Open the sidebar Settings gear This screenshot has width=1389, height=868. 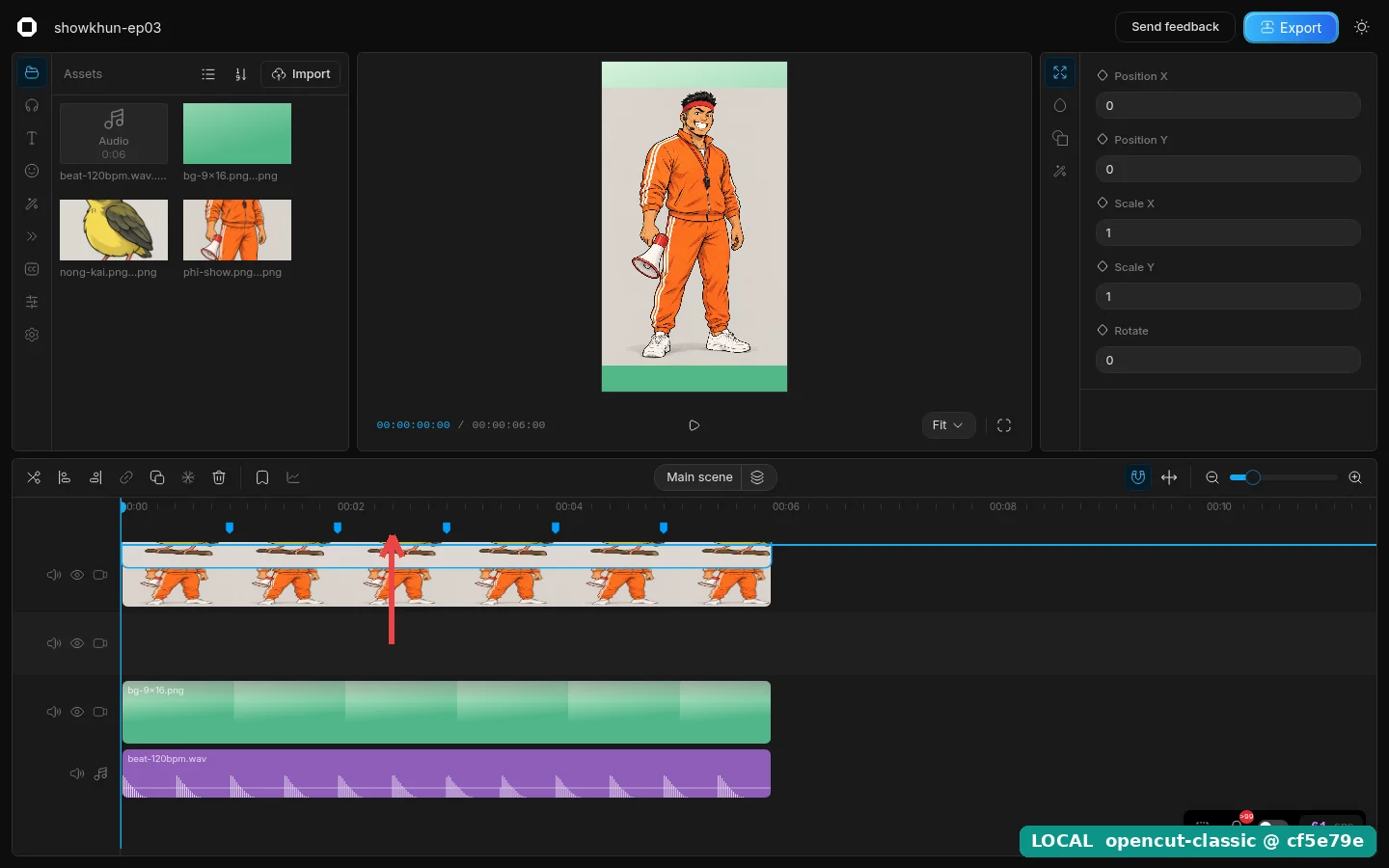pyautogui.click(x=32, y=335)
